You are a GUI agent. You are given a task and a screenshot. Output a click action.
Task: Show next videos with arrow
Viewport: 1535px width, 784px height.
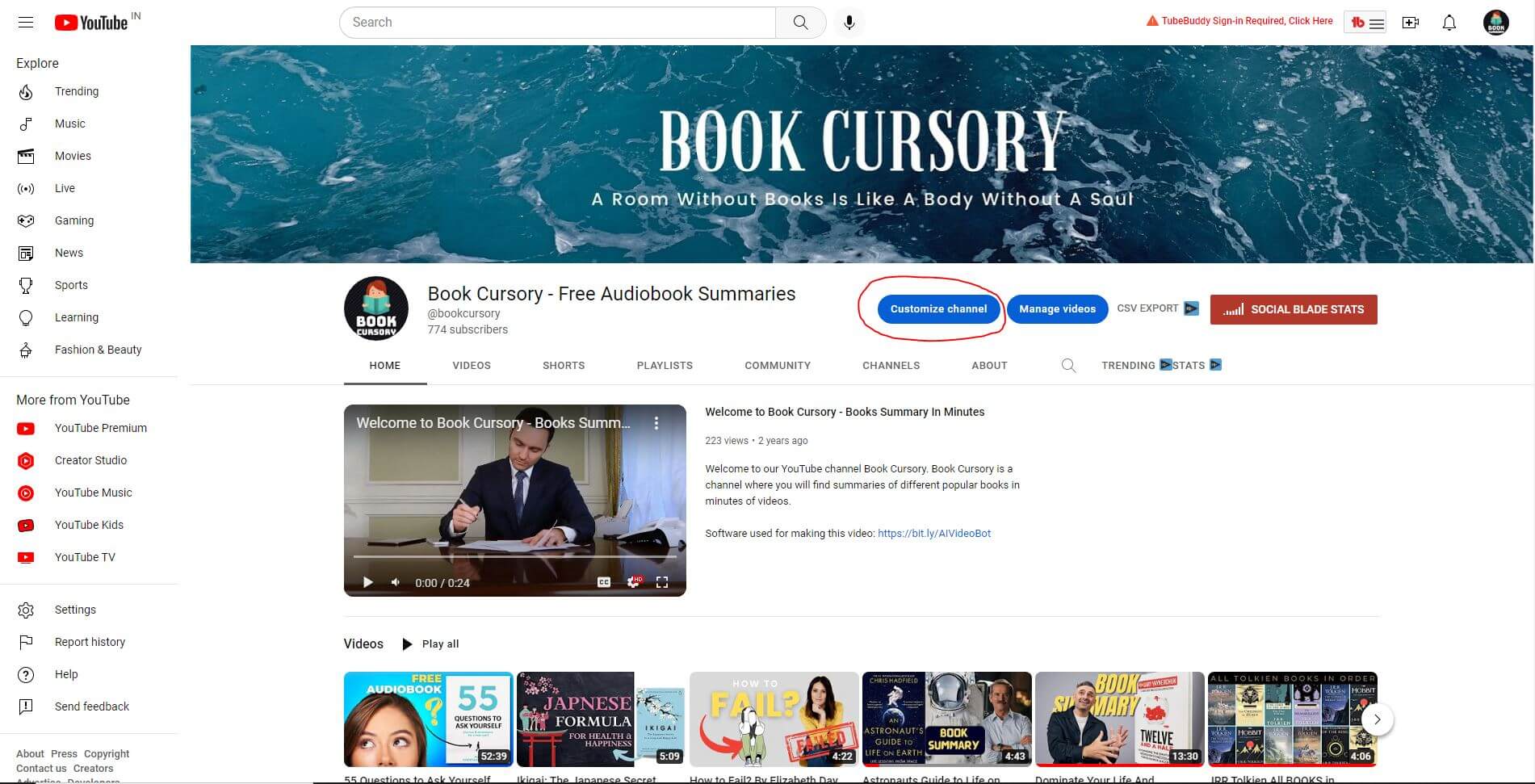(x=1378, y=719)
